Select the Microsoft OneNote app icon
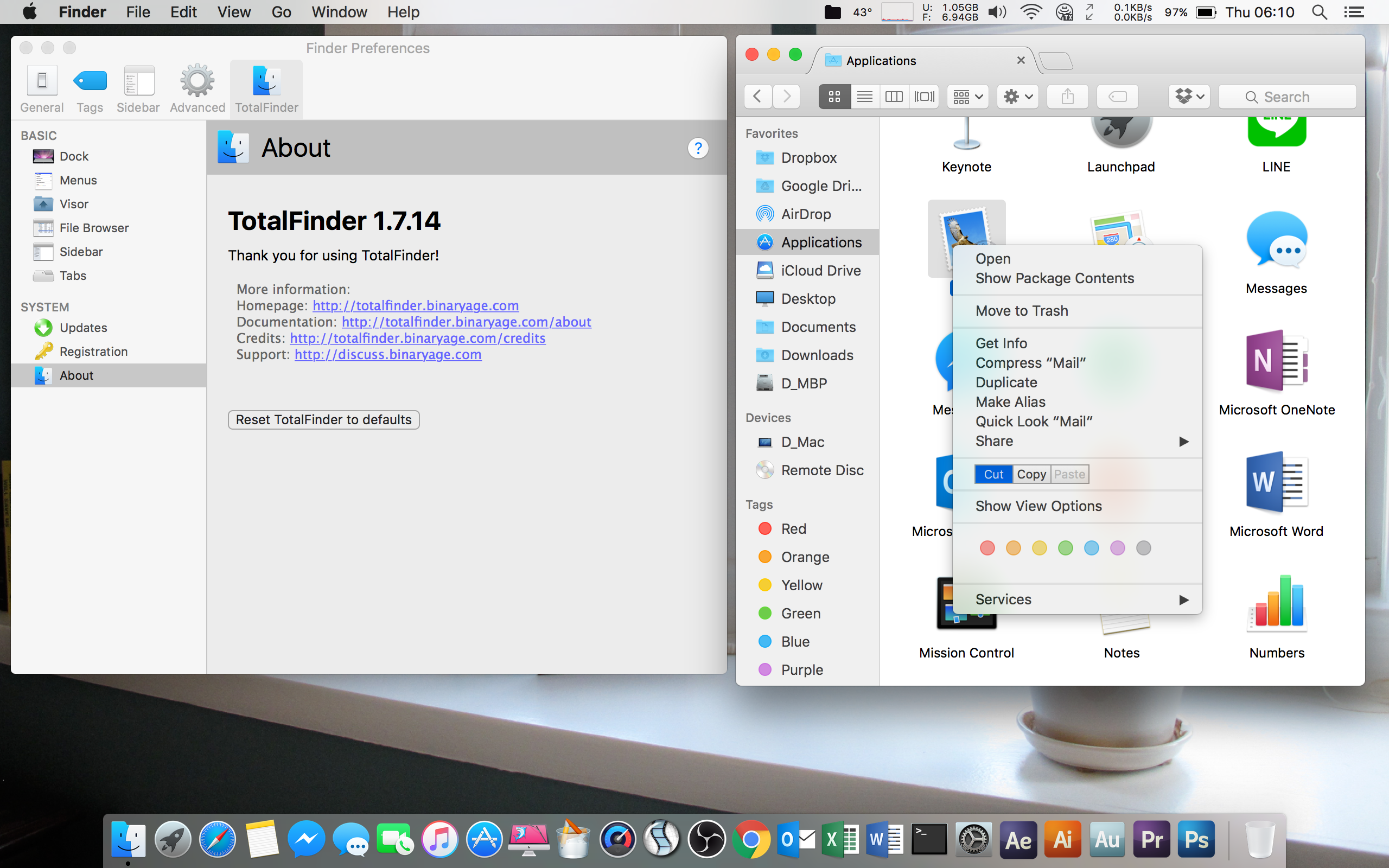 click(1277, 362)
